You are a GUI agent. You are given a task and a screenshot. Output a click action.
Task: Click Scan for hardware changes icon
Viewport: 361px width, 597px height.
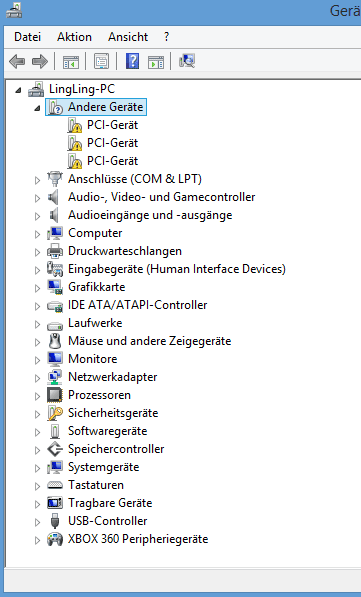[x=187, y=61]
